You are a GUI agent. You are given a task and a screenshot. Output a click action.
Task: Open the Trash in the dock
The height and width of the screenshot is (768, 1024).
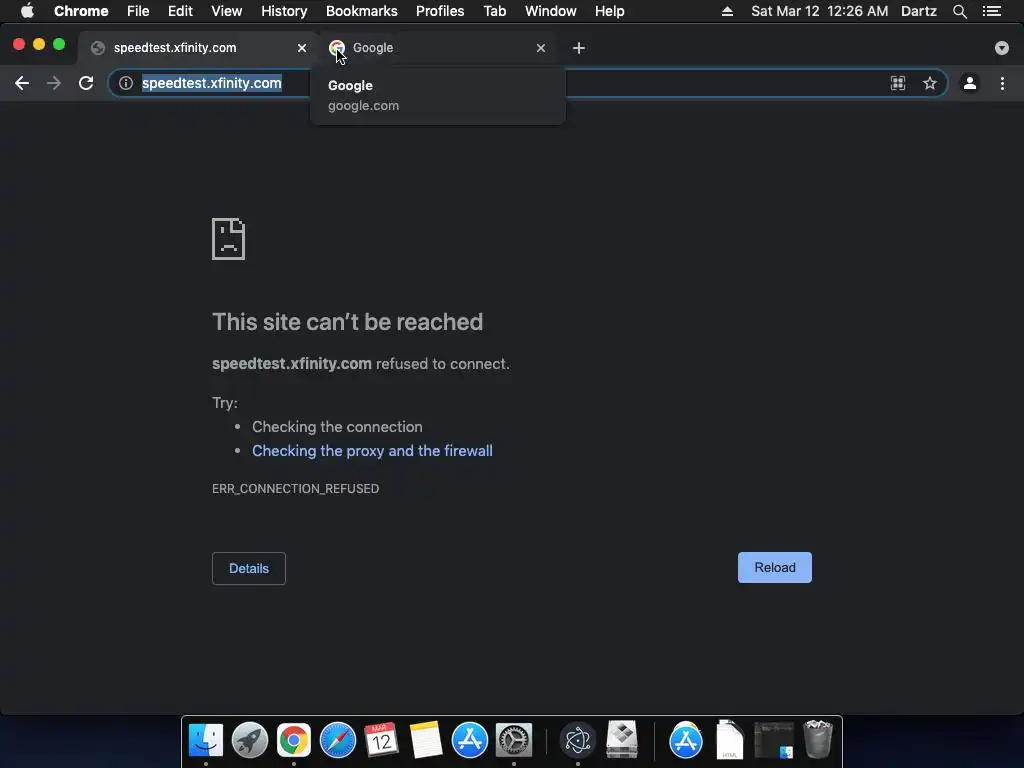pos(818,739)
